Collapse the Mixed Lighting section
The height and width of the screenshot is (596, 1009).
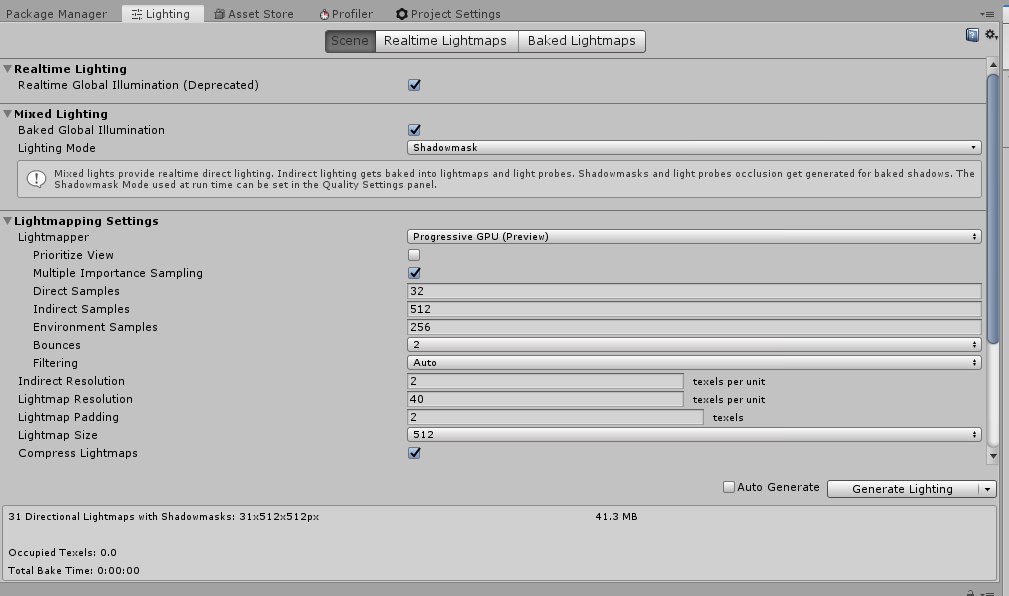(x=8, y=114)
